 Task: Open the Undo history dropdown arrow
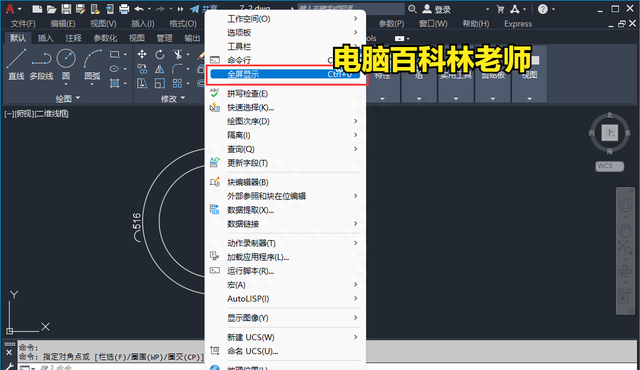click(149, 9)
